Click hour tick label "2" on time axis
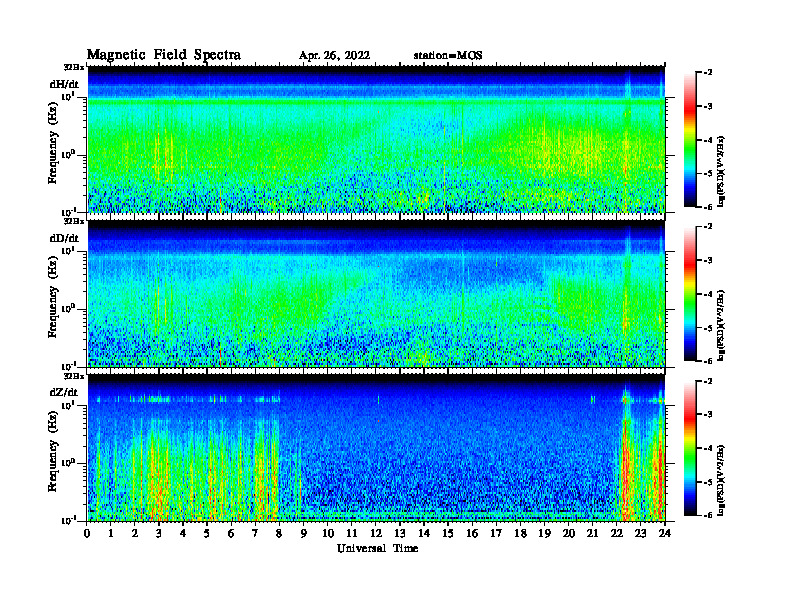The image size is (792, 612). (135, 534)
